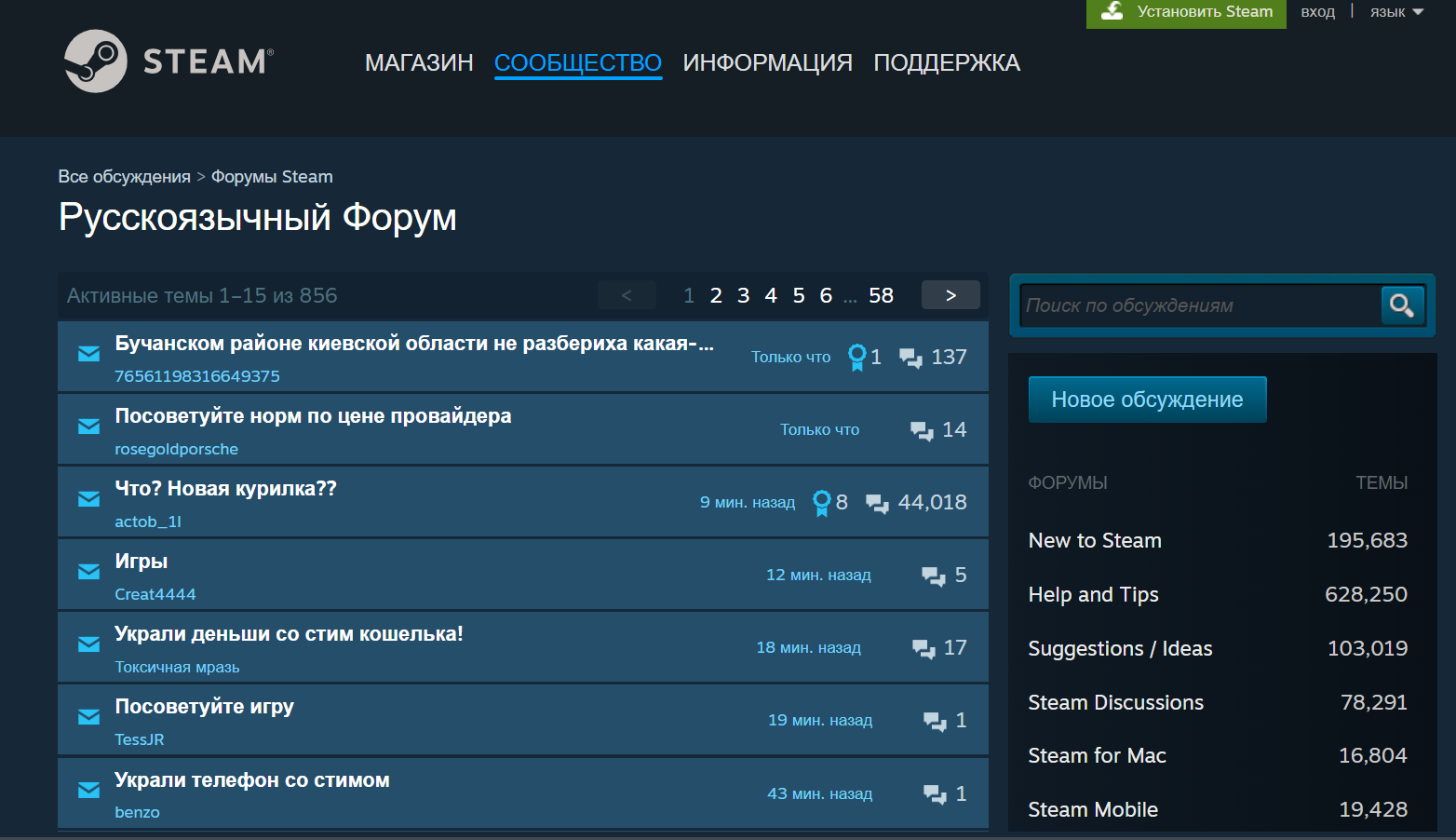Open the СООБЩЕСТВО menu

pyautogui.click(x=578, y=62)
